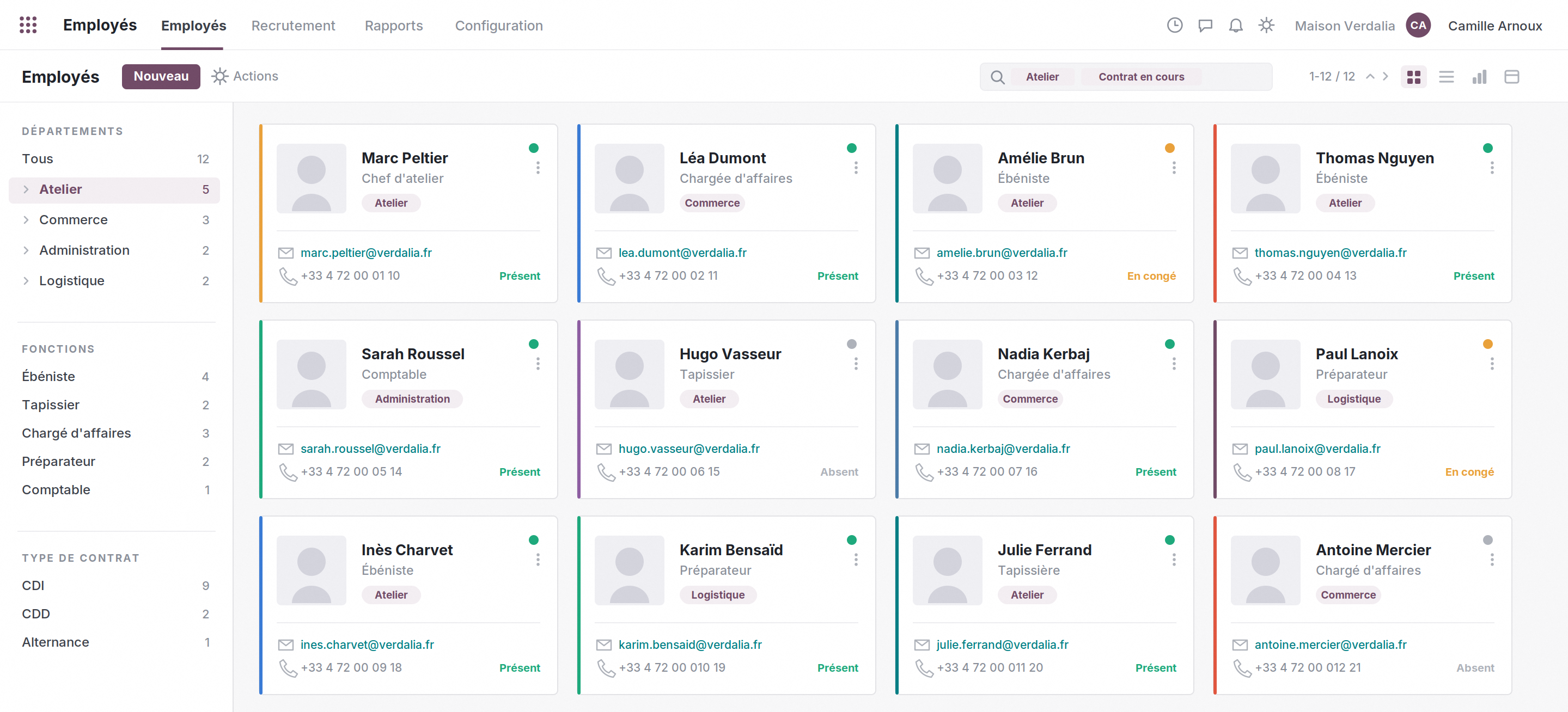The image size is (1568, 712).
Task: Open the Rapports menu
Action: coord(393,26)
